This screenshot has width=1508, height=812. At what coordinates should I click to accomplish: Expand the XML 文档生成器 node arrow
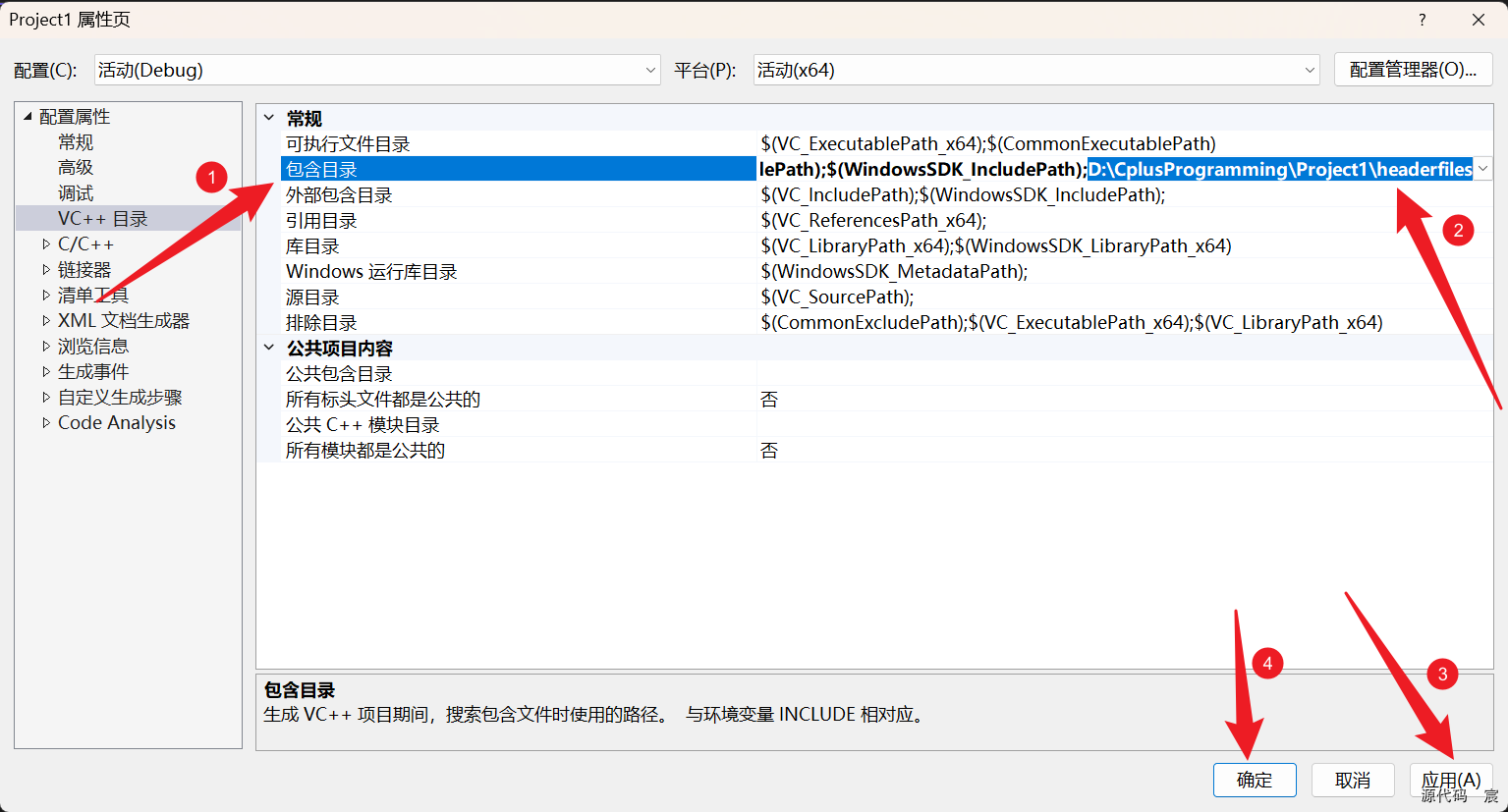click(46, 320)
